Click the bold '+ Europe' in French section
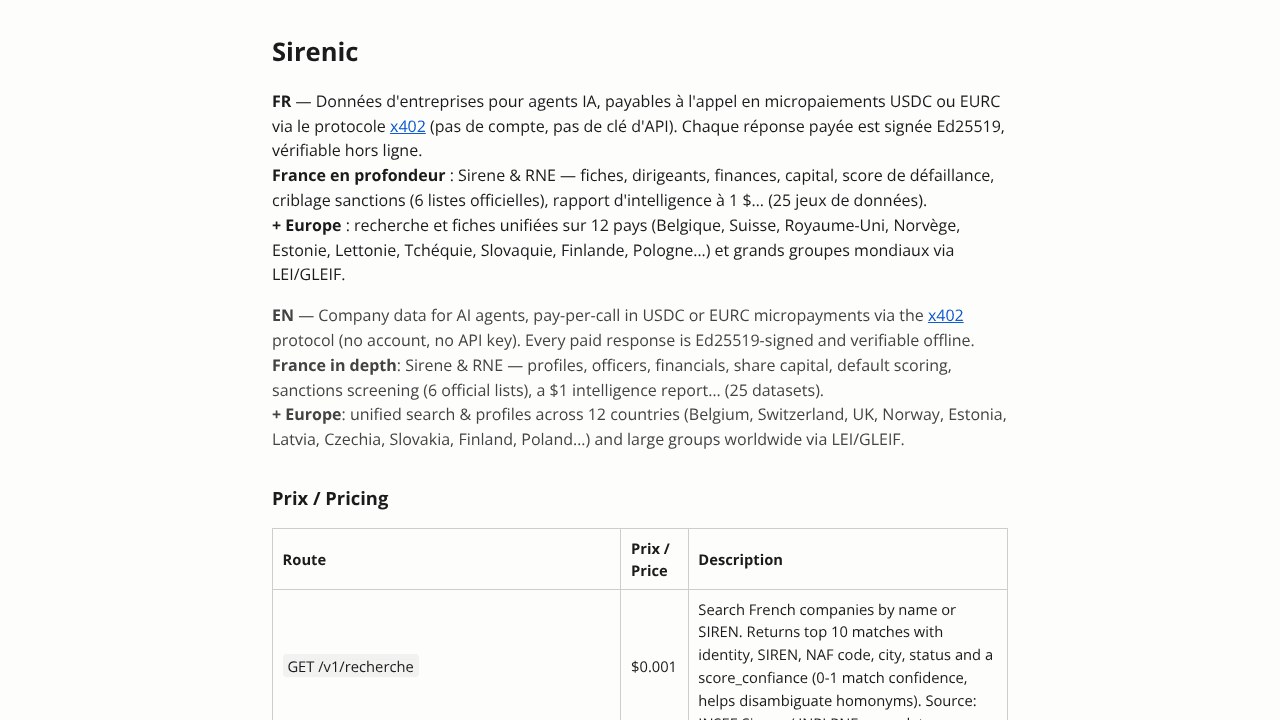1280x720 pixels. click(306, 225)
